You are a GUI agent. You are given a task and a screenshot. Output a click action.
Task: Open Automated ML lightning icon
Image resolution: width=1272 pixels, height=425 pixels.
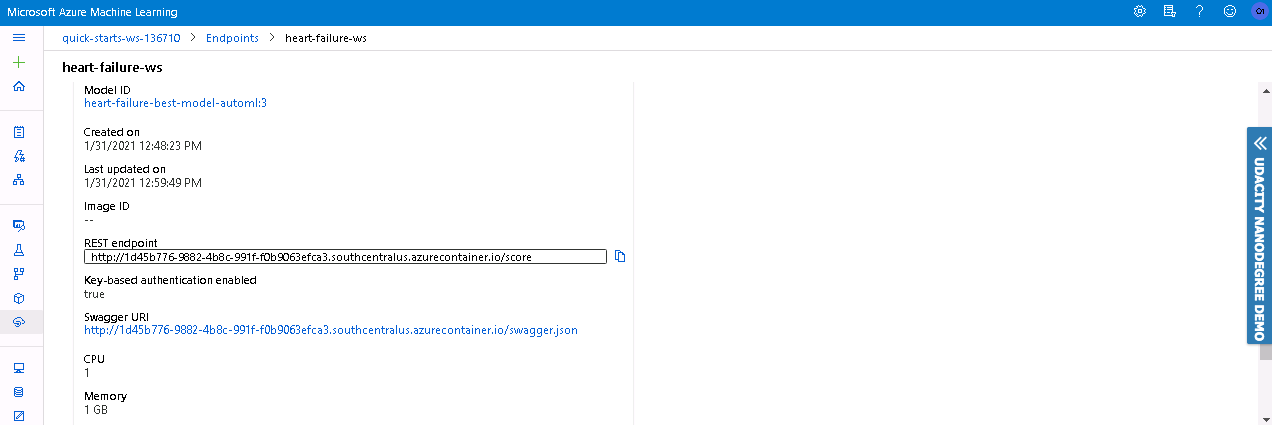(19, 156)
